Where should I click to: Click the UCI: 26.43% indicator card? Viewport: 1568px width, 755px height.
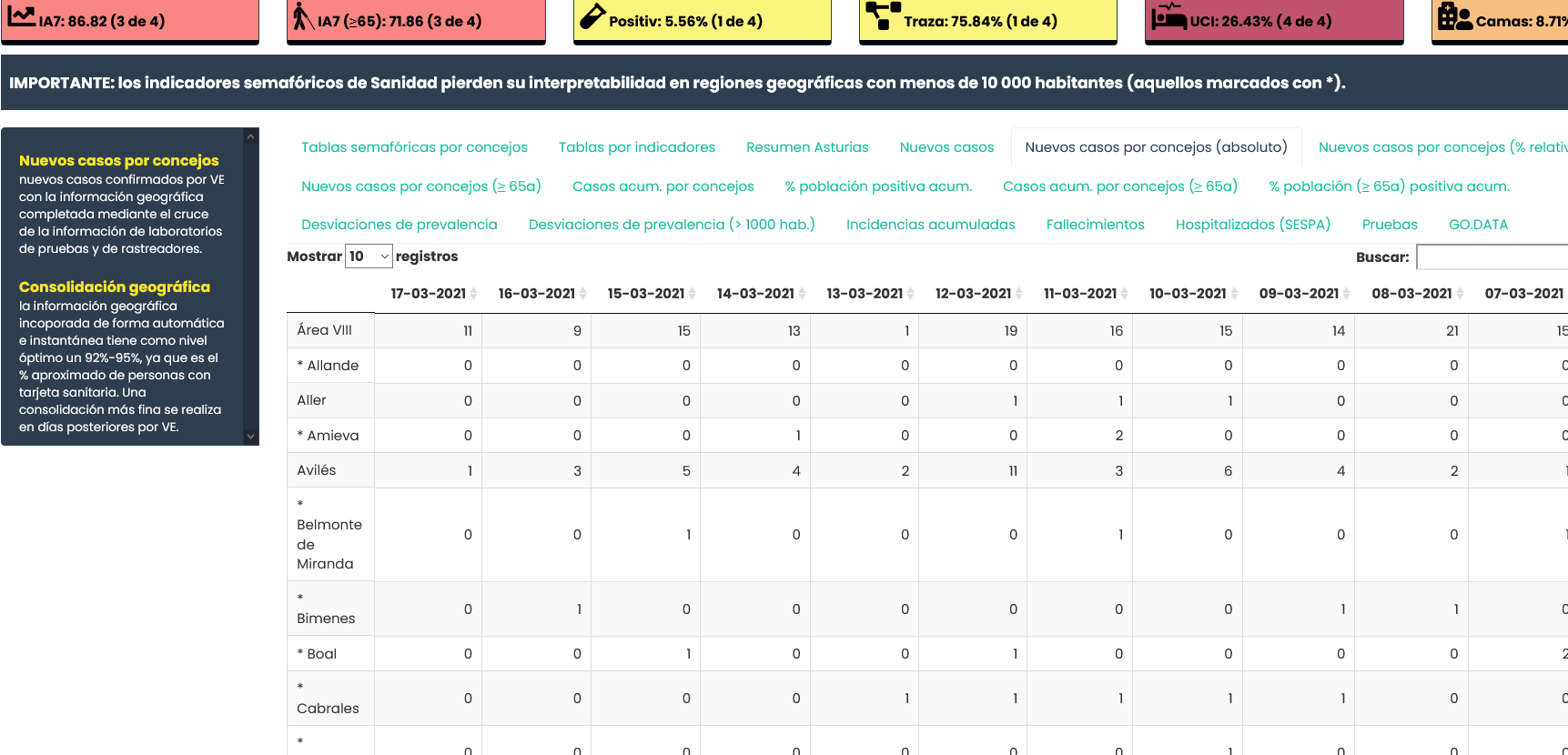[1274, 21]
